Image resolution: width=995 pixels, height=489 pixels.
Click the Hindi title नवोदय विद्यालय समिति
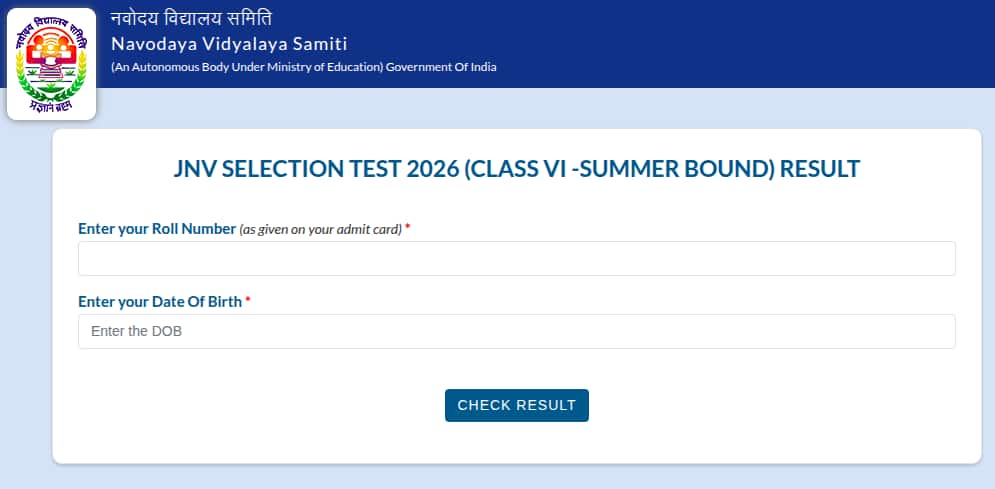[191, 19]
